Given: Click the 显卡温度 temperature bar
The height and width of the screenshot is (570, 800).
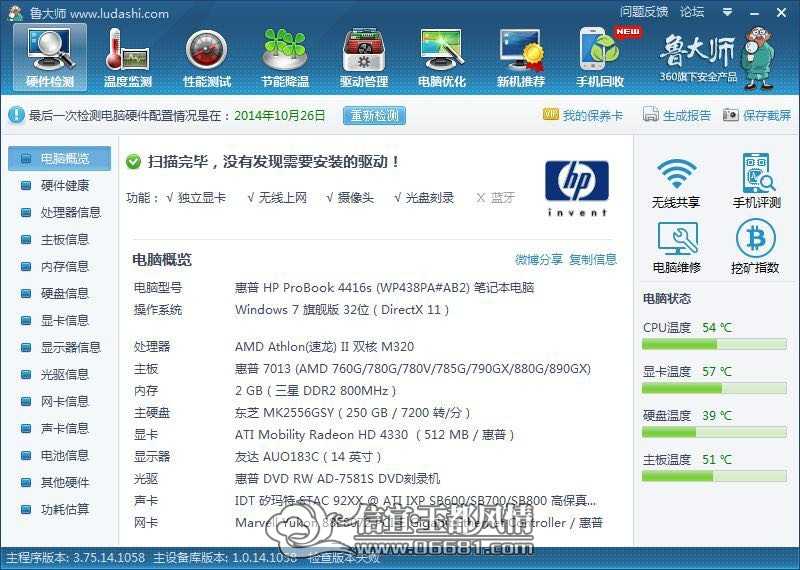Looking at the screenshot, I should coord(714,389).
